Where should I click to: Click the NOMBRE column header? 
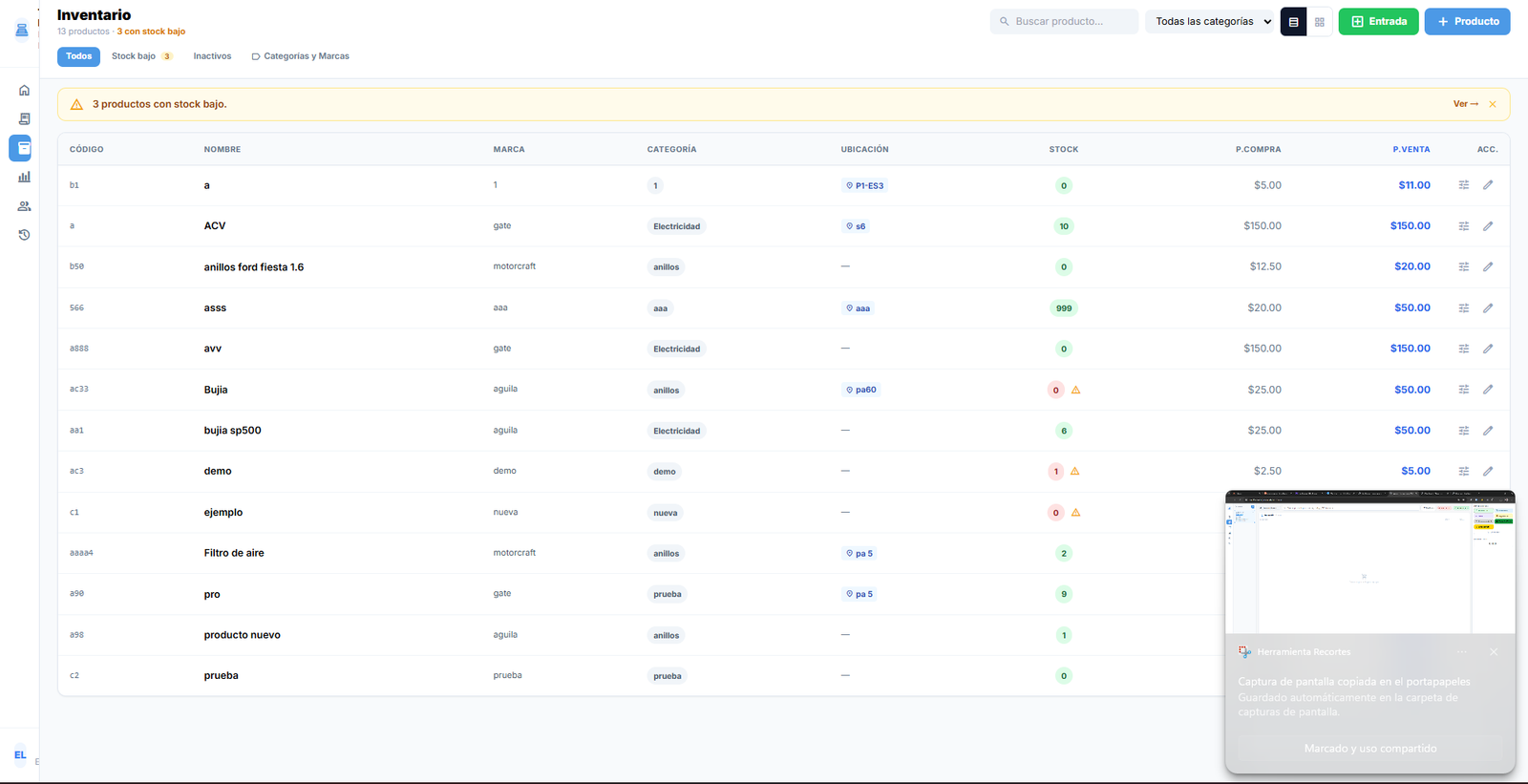[x=223, y=150]
